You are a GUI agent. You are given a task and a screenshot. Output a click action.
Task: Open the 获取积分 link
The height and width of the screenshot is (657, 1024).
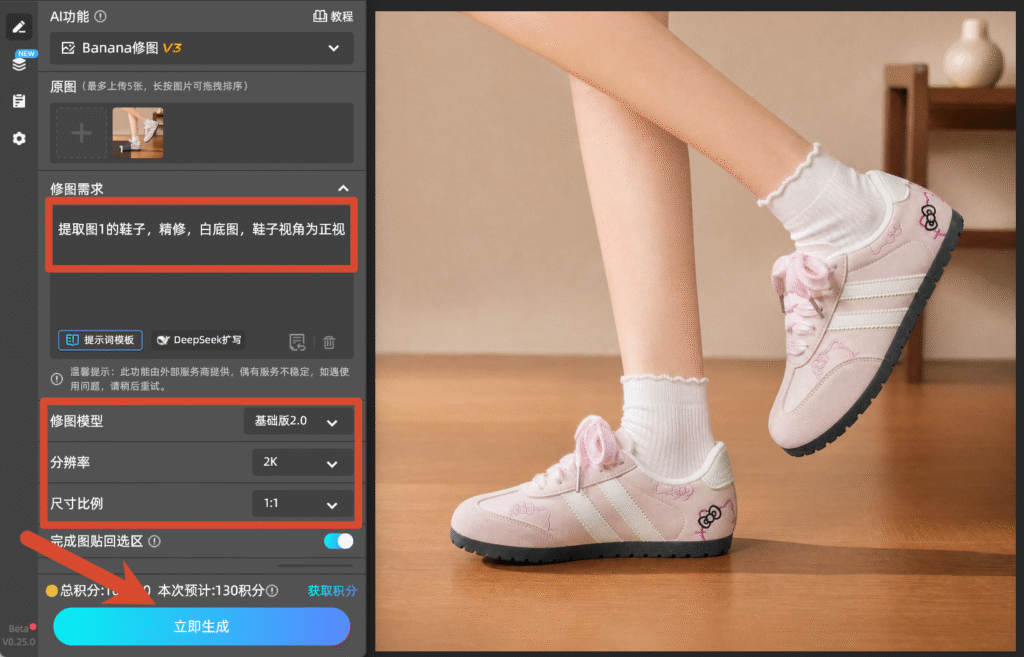[332, 591]
